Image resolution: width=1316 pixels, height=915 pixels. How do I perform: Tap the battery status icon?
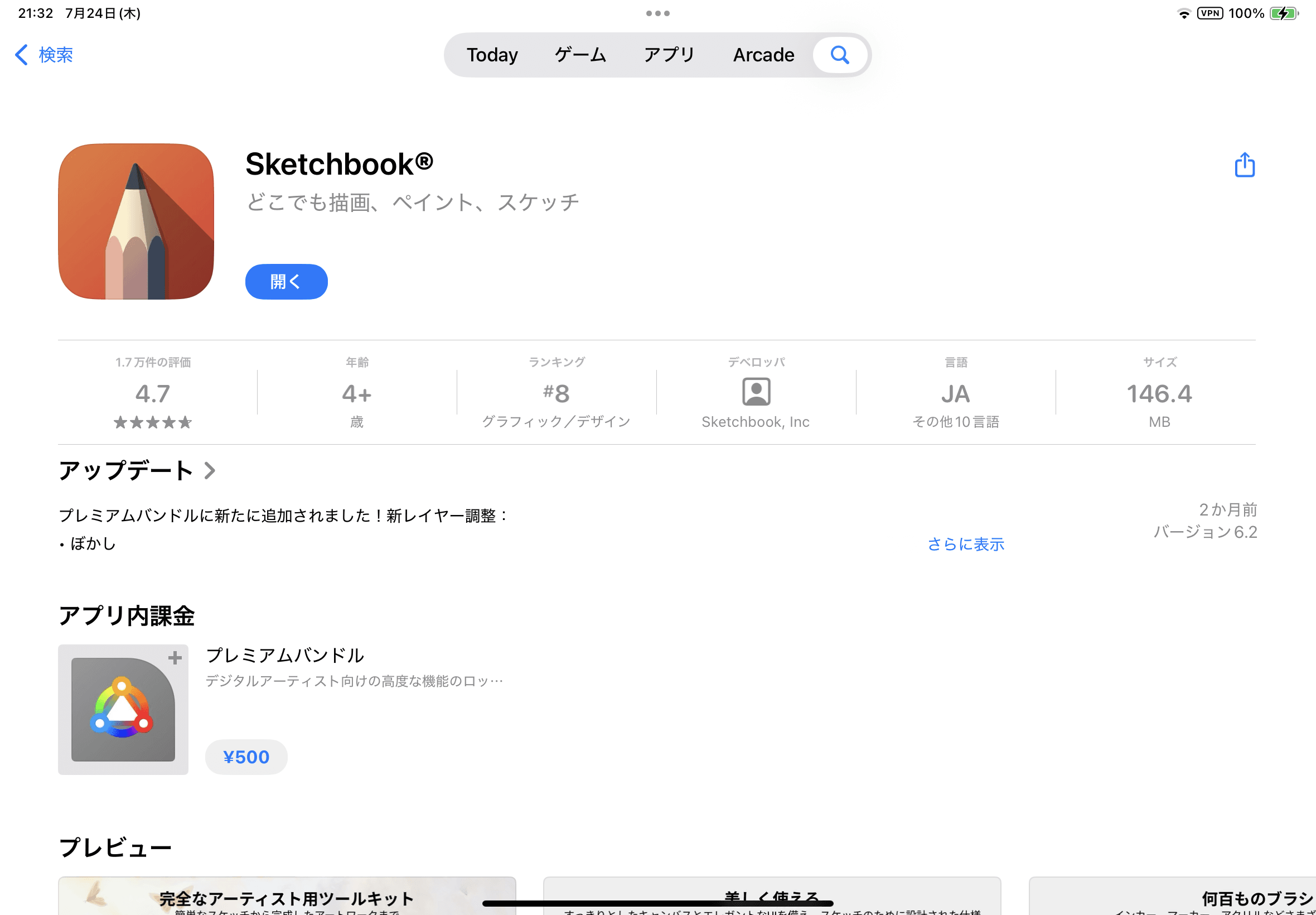coord(1283,13)
